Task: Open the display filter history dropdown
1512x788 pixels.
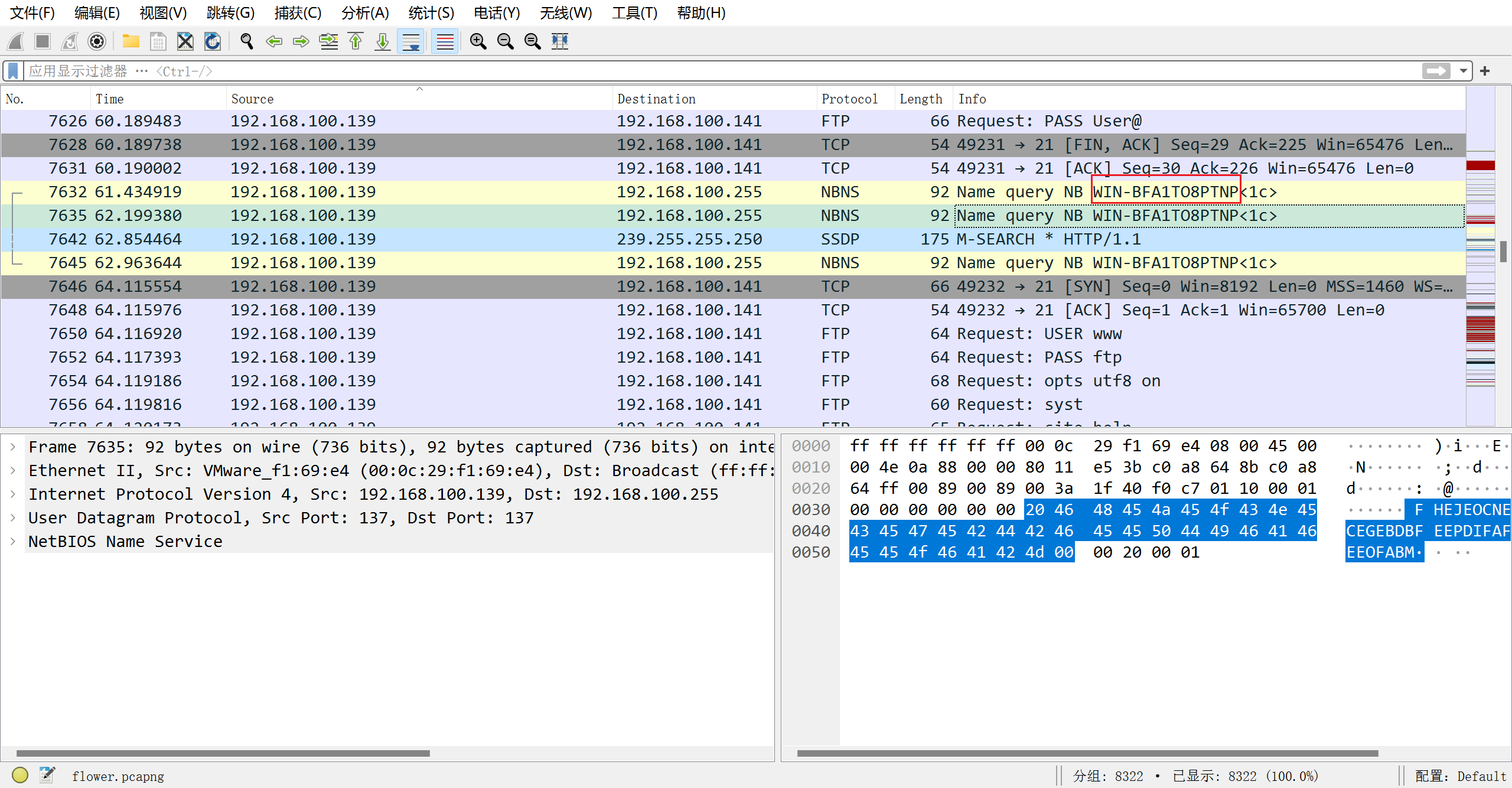Action: pyautogui.click(x=1463, y=71)
